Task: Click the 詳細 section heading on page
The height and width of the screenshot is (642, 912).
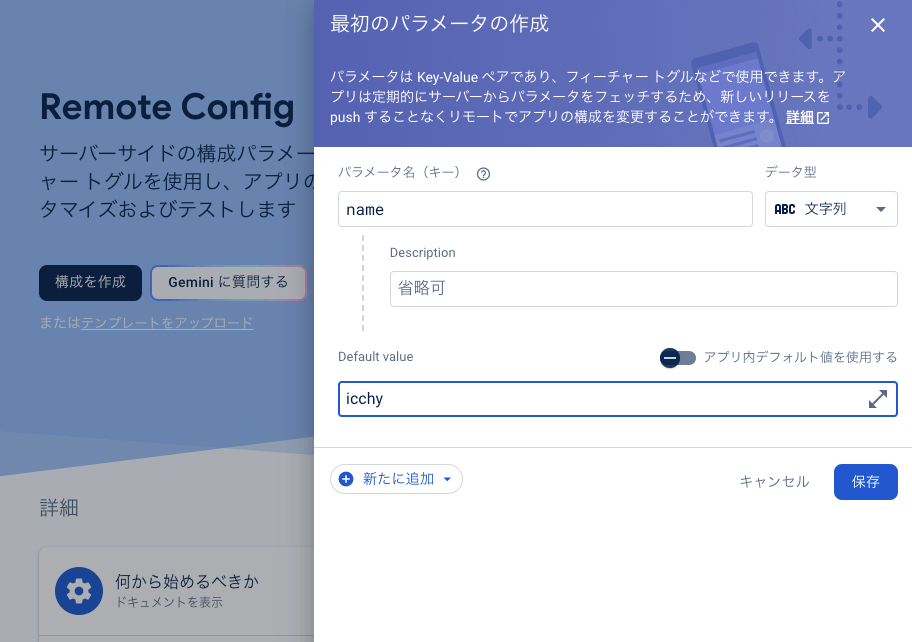Action: pos(59,508)
